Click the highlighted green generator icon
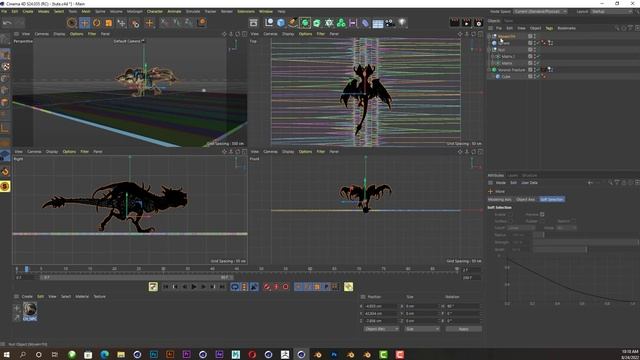 tap(305, 23)
